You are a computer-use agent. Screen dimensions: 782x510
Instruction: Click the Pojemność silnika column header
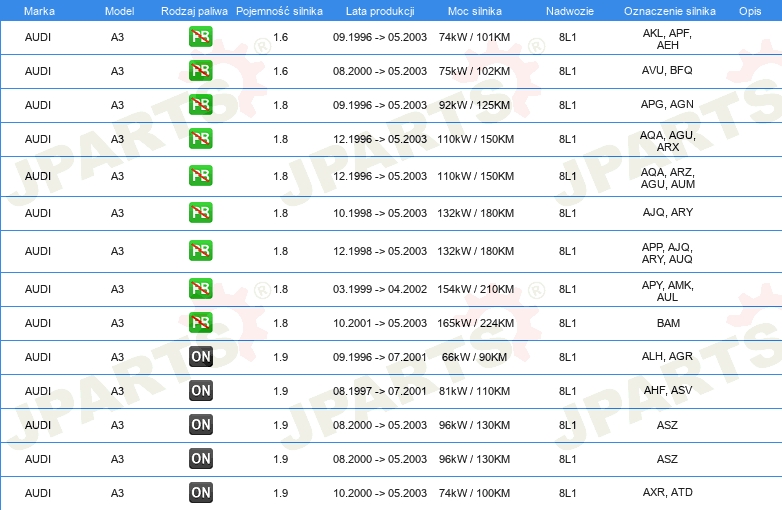tap(279, 11)
